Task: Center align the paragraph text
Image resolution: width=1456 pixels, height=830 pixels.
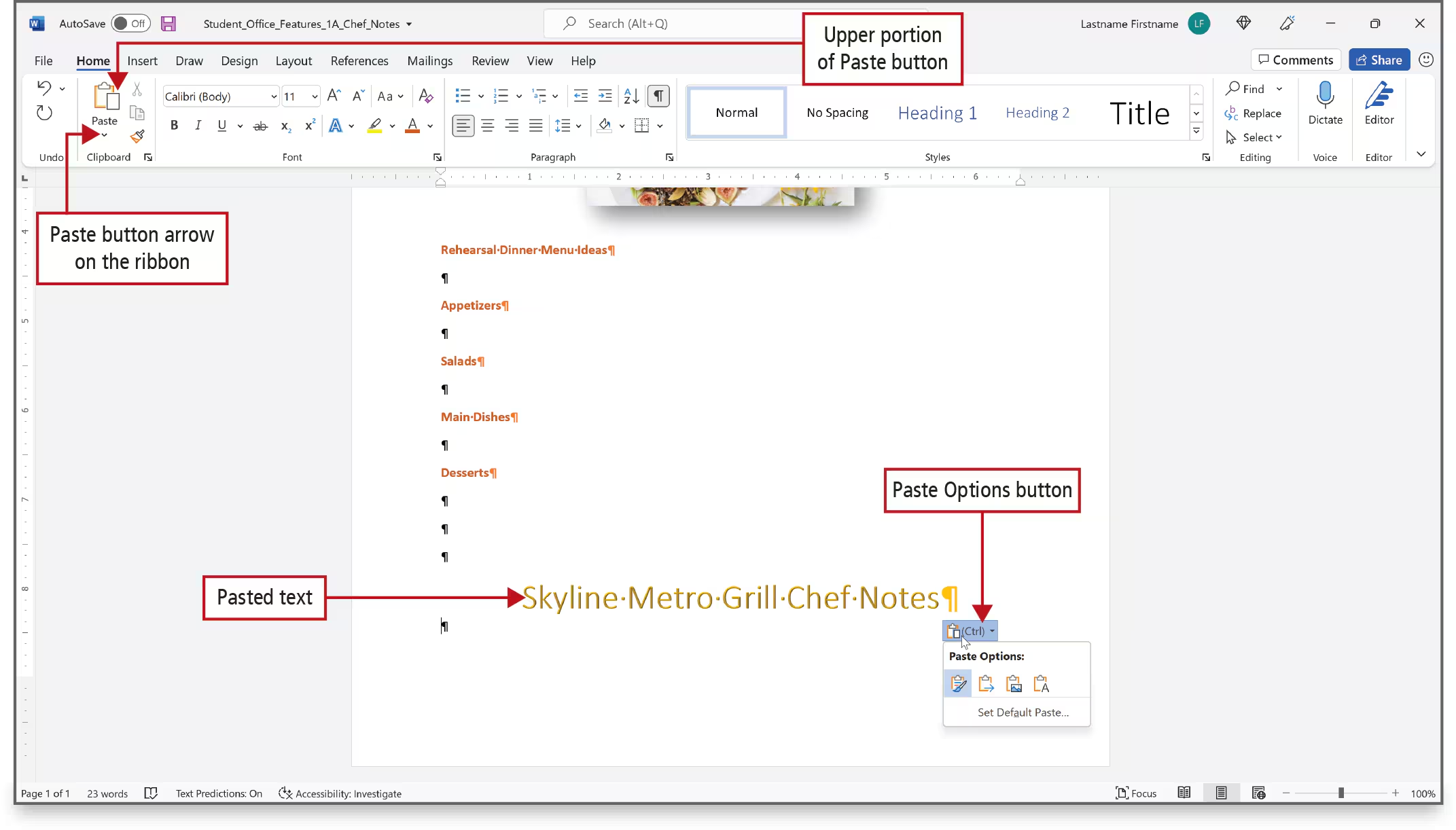Action: tap(487, 126)
